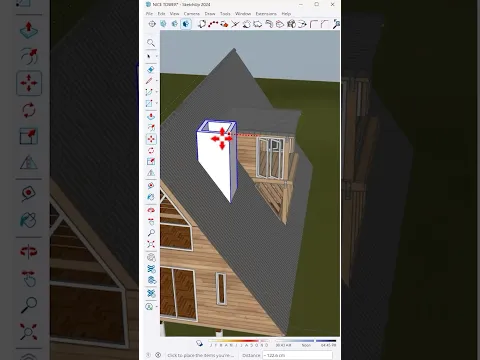Image resolution: width=480 pixels, height=360 pixels.
Task: Adjust the shadow time-of-day slider
Action: pos(306,341)
